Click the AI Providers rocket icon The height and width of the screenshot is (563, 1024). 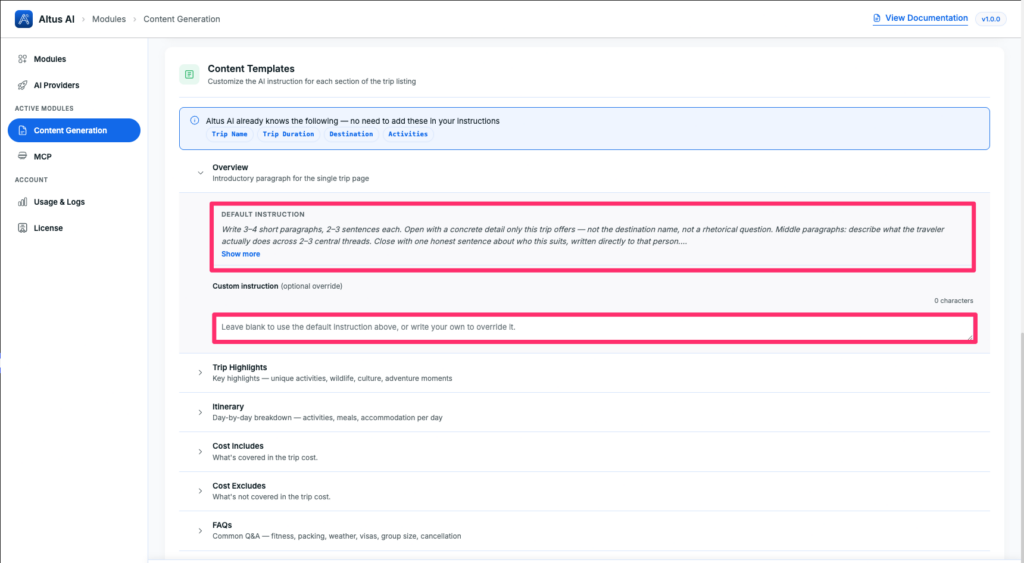[22, 85]
